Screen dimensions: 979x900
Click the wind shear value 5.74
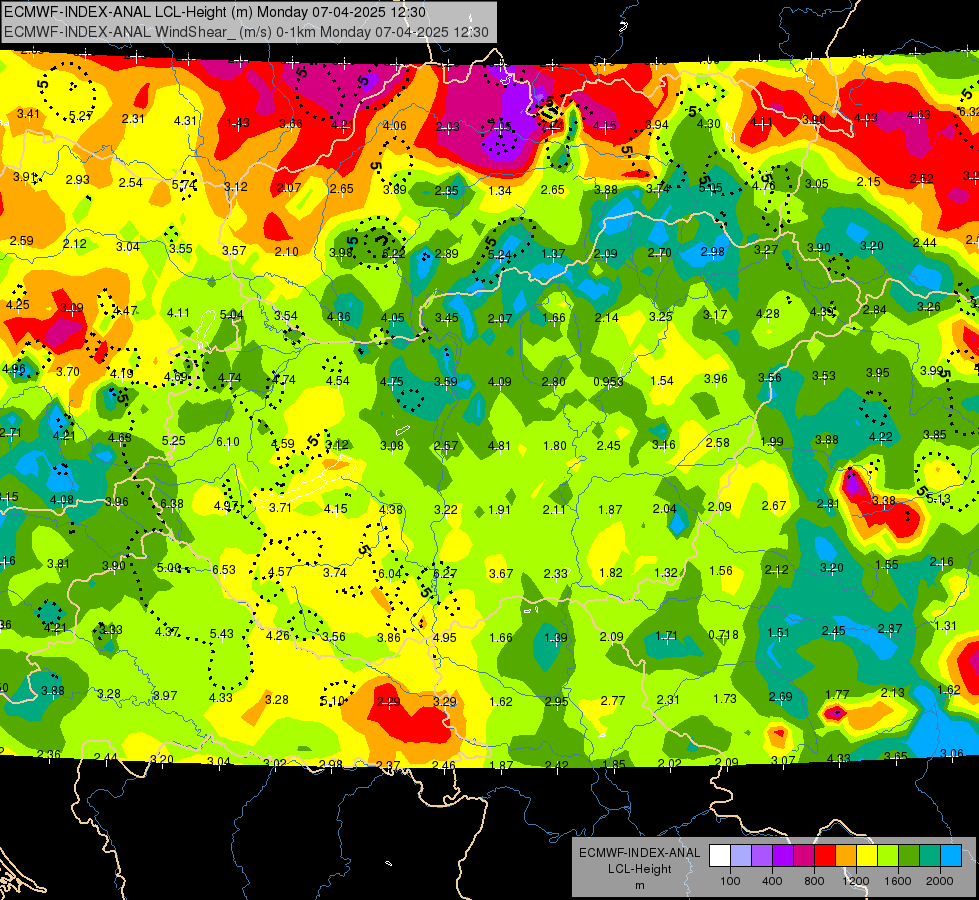[184, 184]
